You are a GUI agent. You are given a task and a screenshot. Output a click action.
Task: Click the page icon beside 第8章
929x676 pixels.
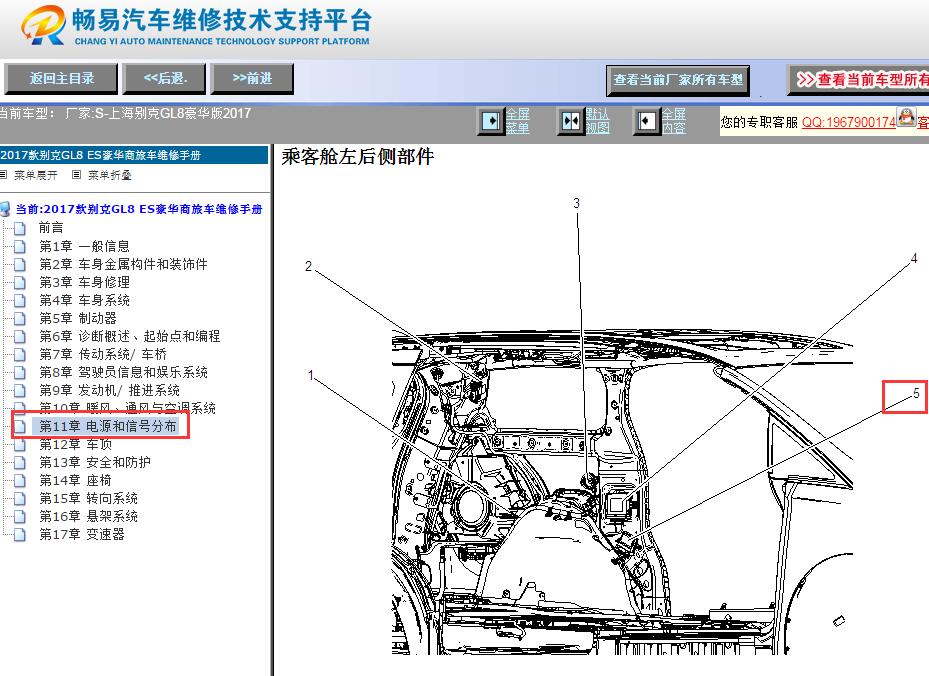20,373
